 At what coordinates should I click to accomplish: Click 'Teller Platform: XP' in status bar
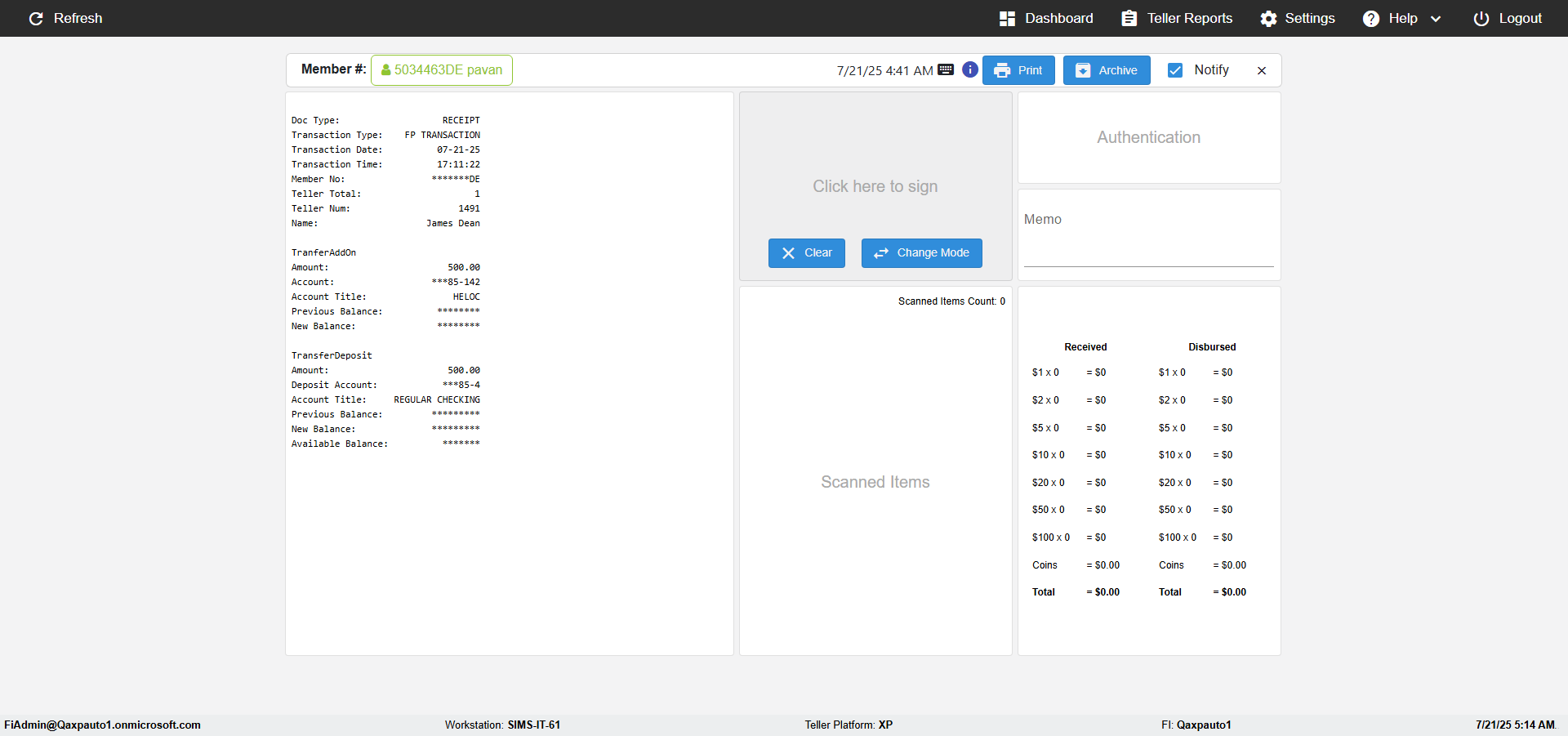pyautogui.click(x=849, y=725)
